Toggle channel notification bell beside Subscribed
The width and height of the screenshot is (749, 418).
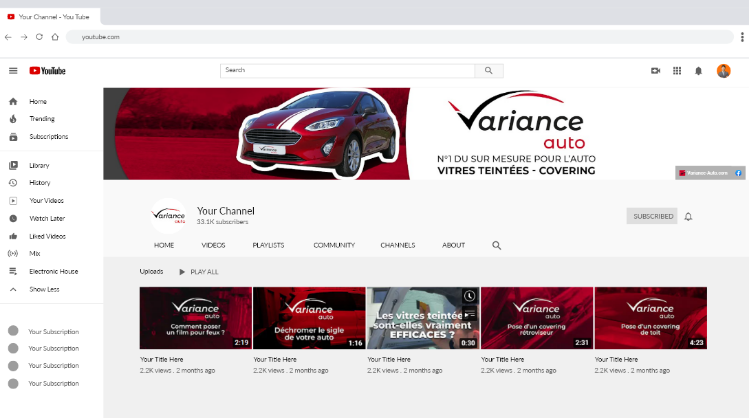[x=688, y=216]
